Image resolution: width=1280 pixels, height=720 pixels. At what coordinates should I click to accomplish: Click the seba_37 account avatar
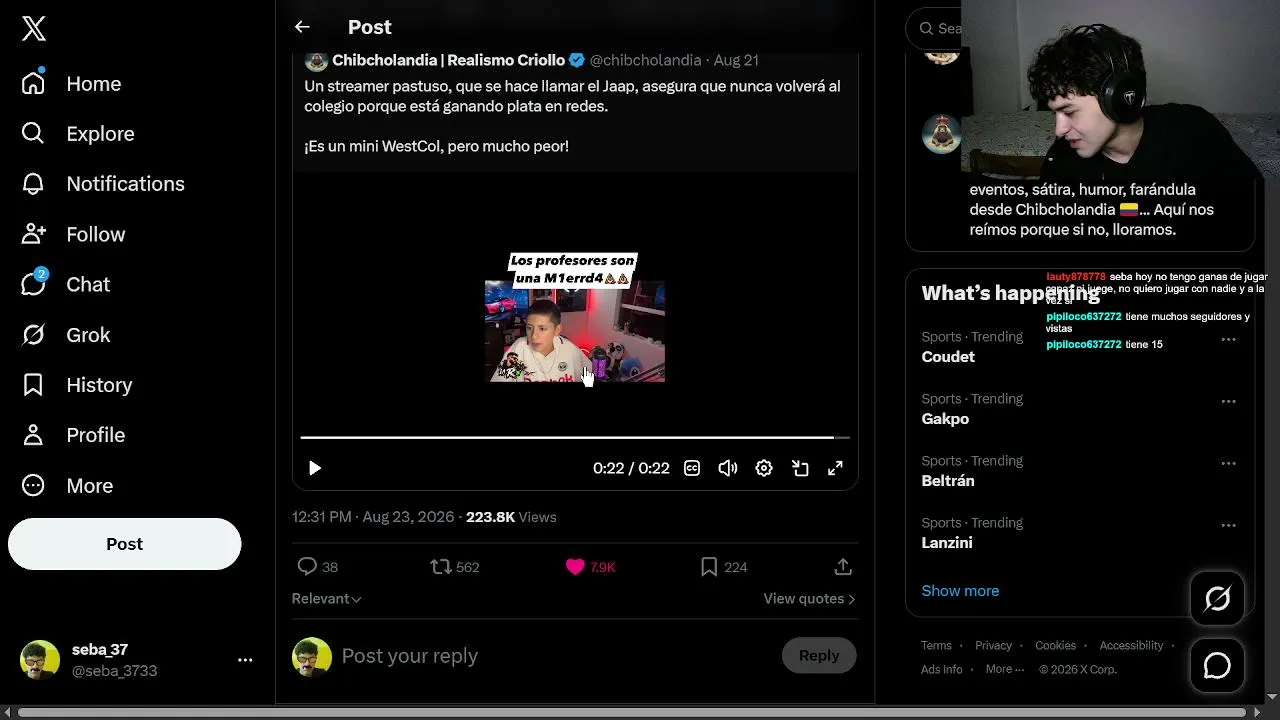(40, 660)
